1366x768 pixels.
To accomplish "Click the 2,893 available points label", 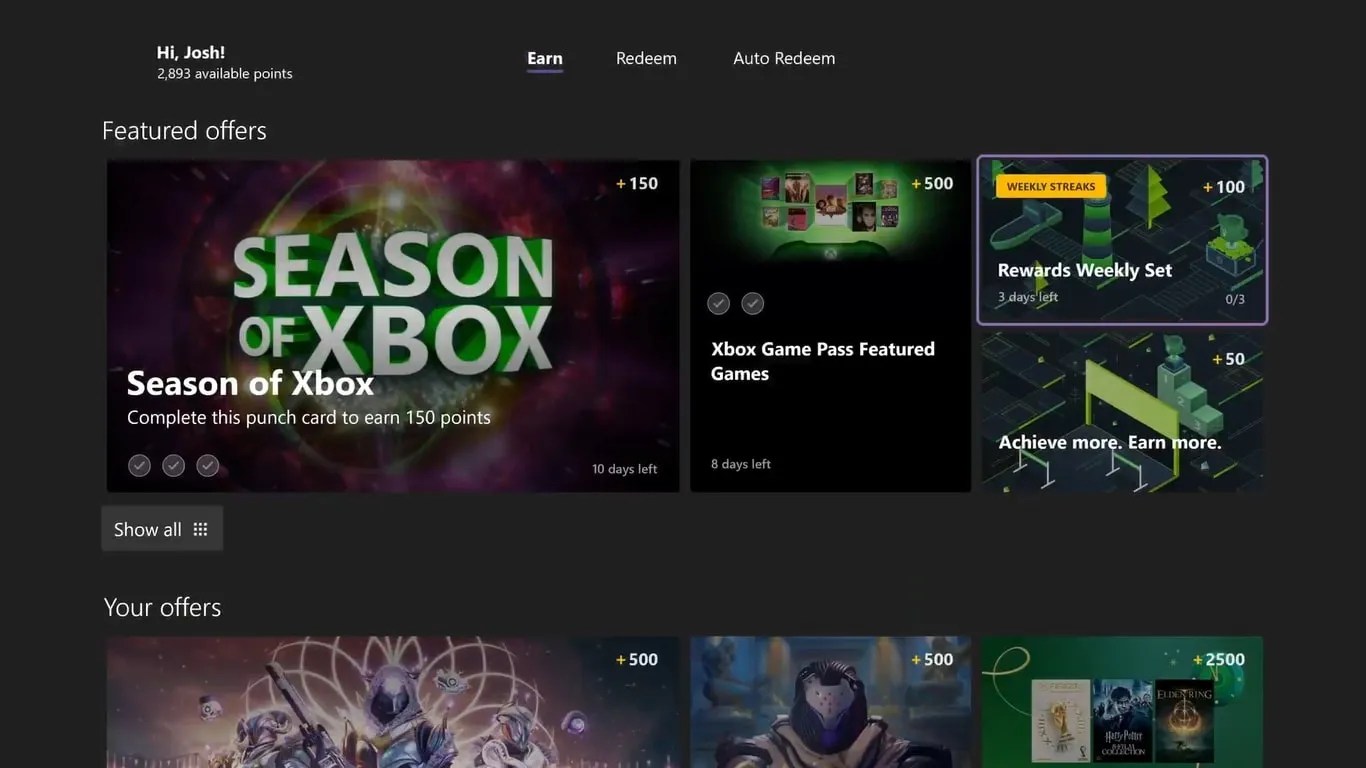I will tap(224, 73).
